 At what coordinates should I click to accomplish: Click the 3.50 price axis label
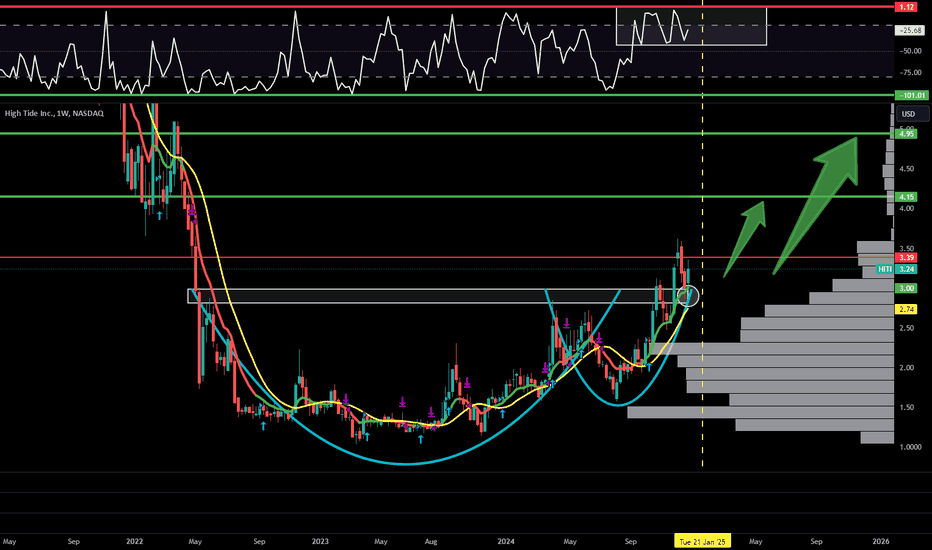click(x=906, y=249)
